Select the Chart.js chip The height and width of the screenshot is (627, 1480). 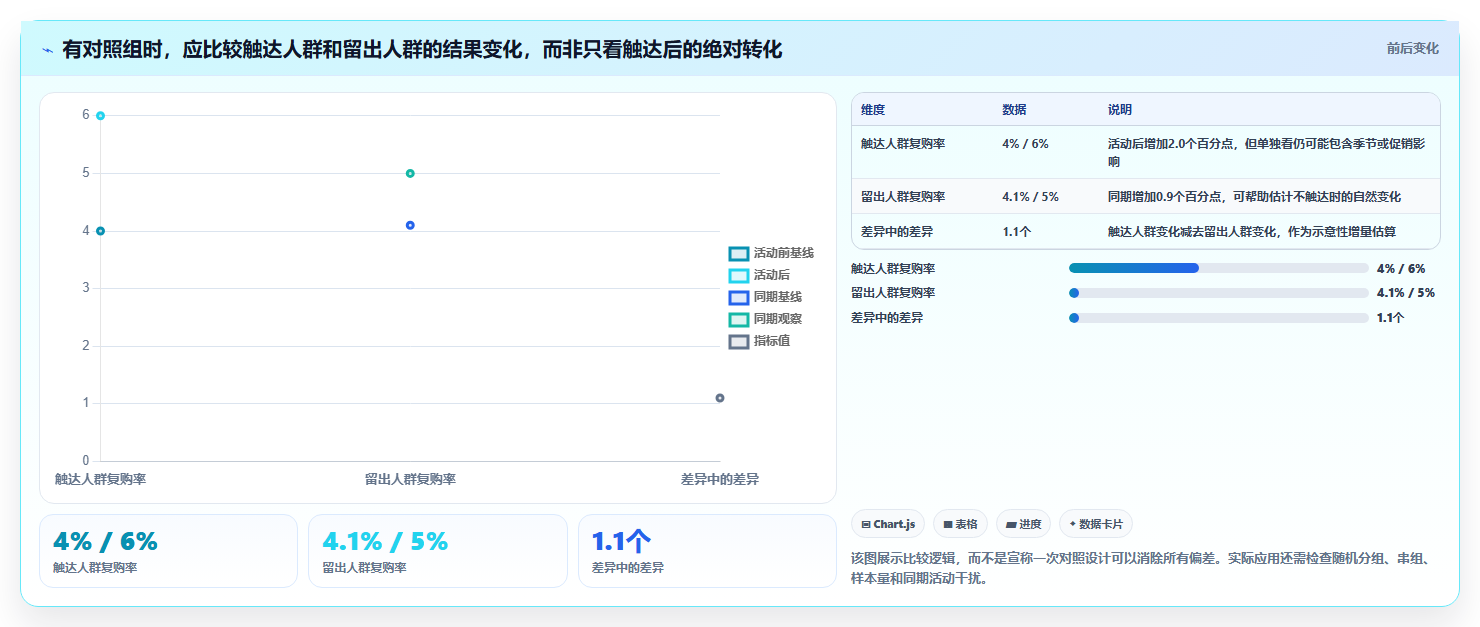click(888, 524)
